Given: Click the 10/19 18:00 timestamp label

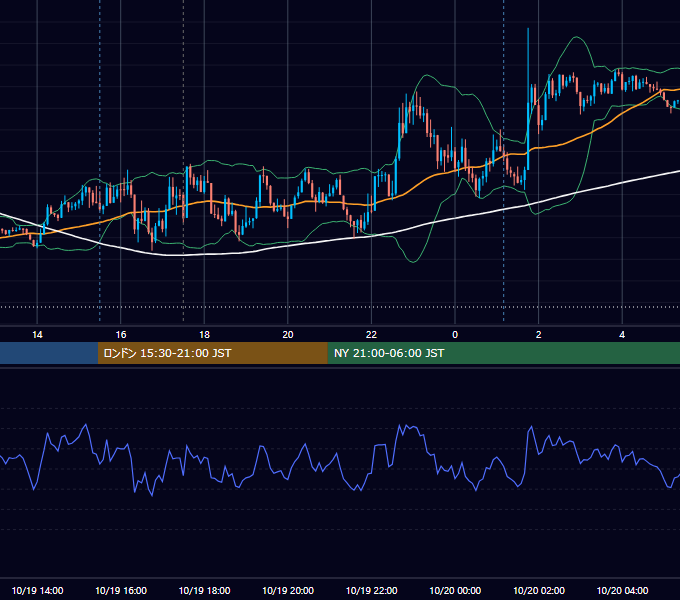Looking at the screenshot, I should [204, 590].
